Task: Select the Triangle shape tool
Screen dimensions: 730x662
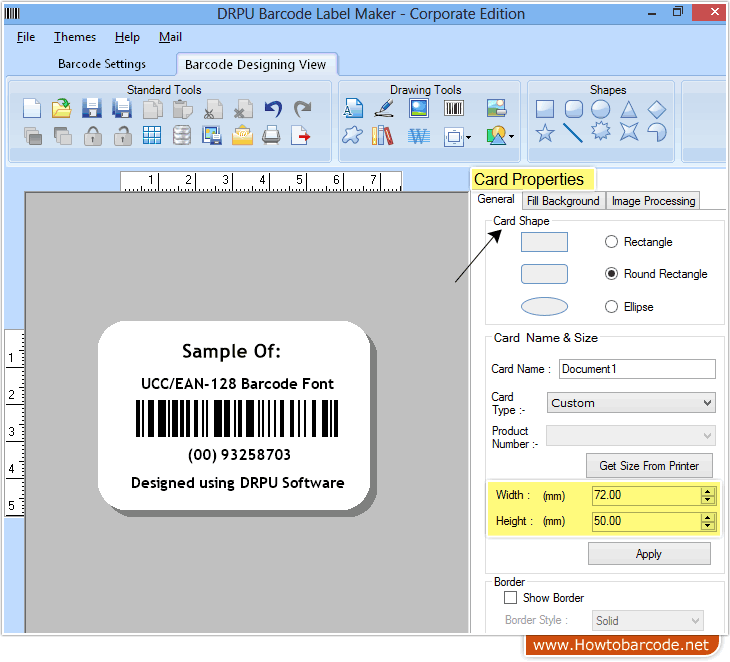Action: (629, 109)
